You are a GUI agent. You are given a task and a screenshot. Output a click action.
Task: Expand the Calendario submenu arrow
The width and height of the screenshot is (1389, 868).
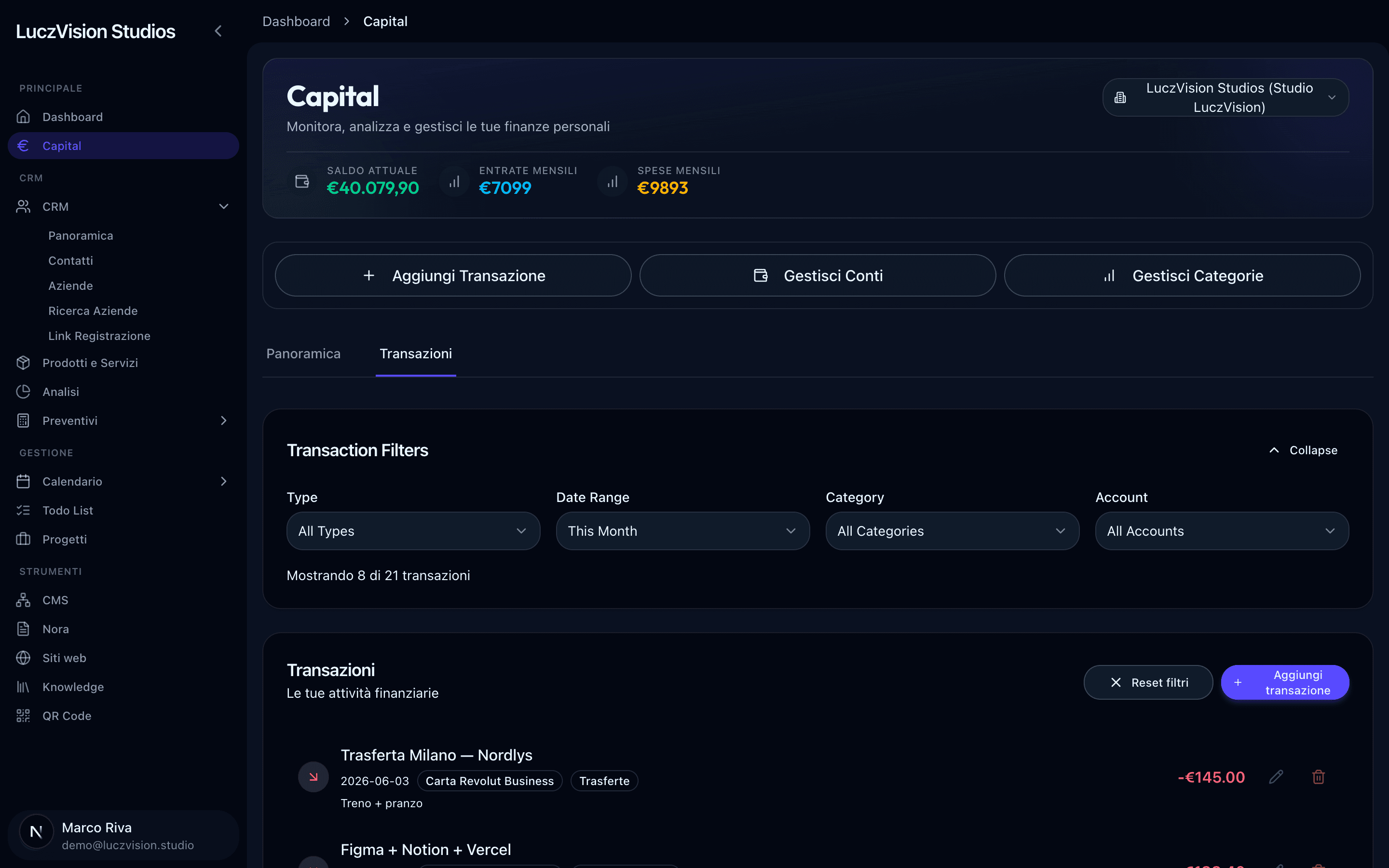click(x=224, y=481)
